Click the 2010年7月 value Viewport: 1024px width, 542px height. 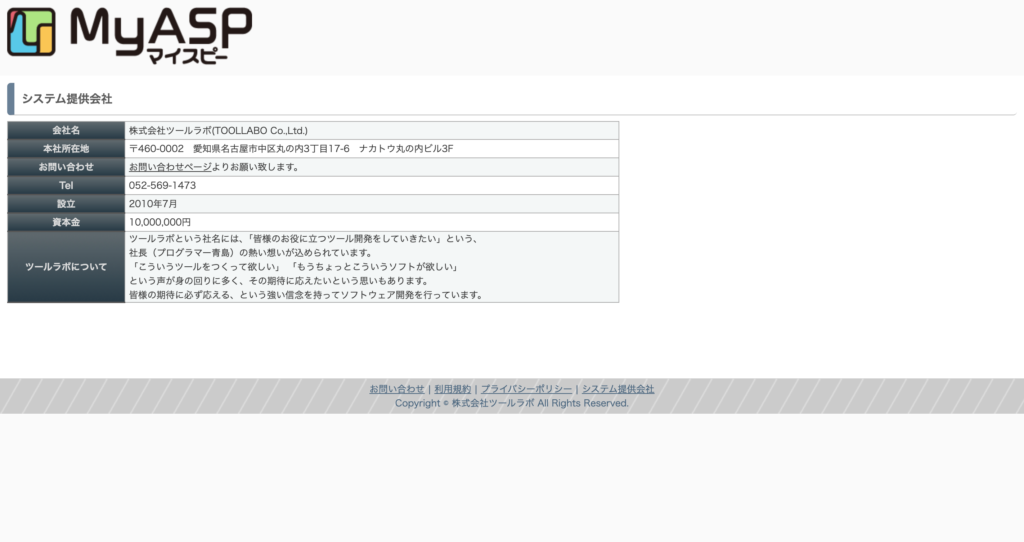point(153,204)
